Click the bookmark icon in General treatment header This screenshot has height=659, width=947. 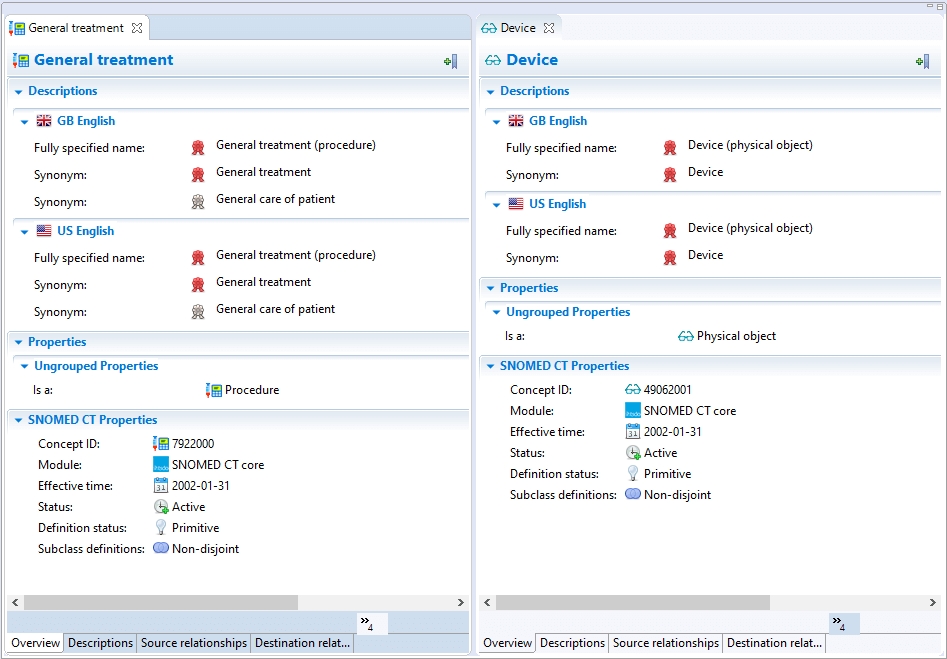tap(451, 61)
